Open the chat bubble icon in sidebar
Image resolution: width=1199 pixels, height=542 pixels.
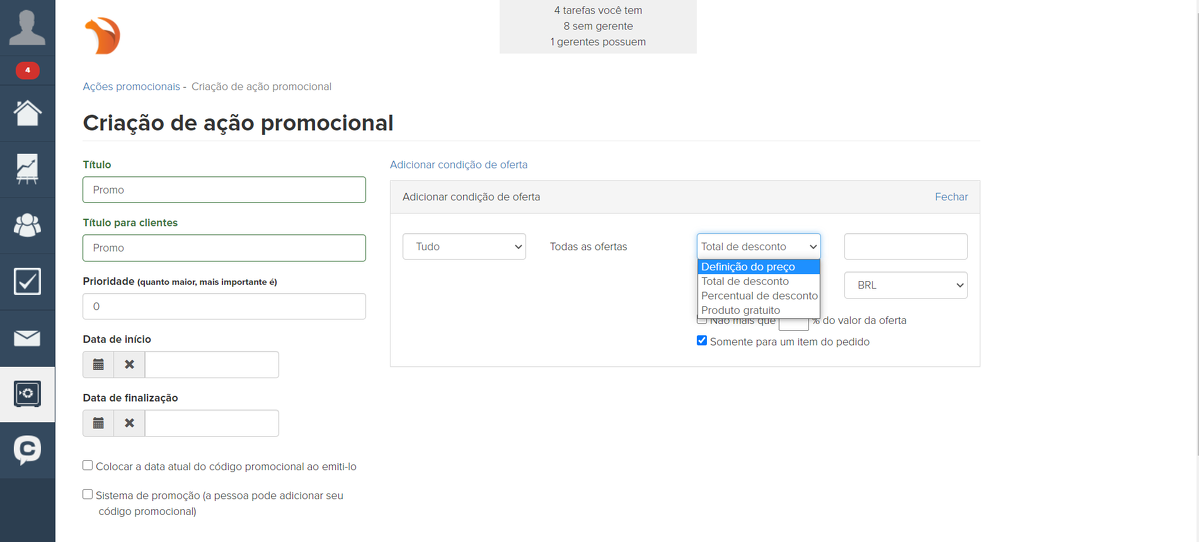(27, 451)
